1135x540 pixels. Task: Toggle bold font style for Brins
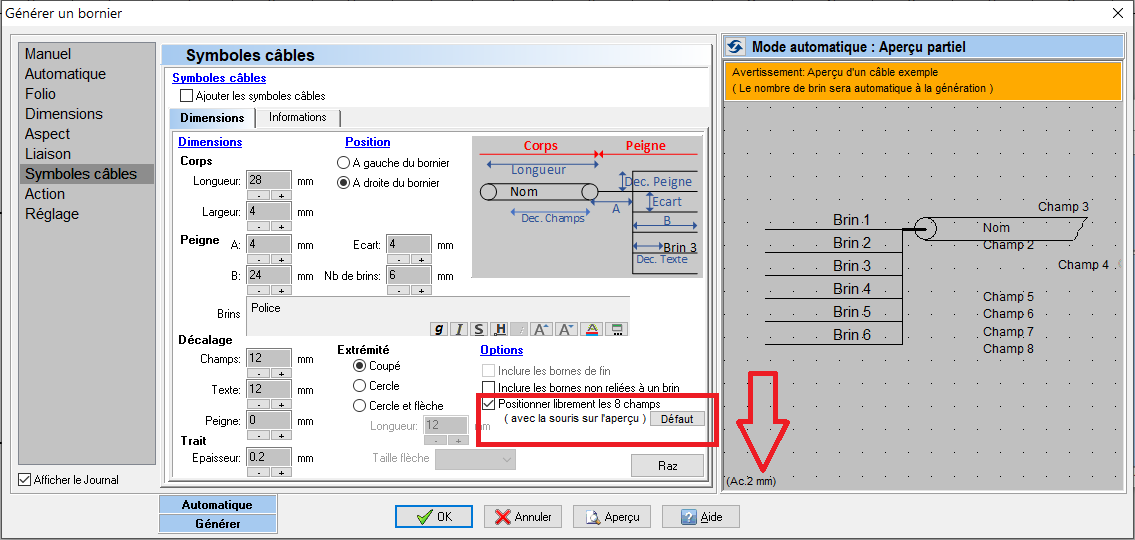pyautogui.click(x=439, y=329)
